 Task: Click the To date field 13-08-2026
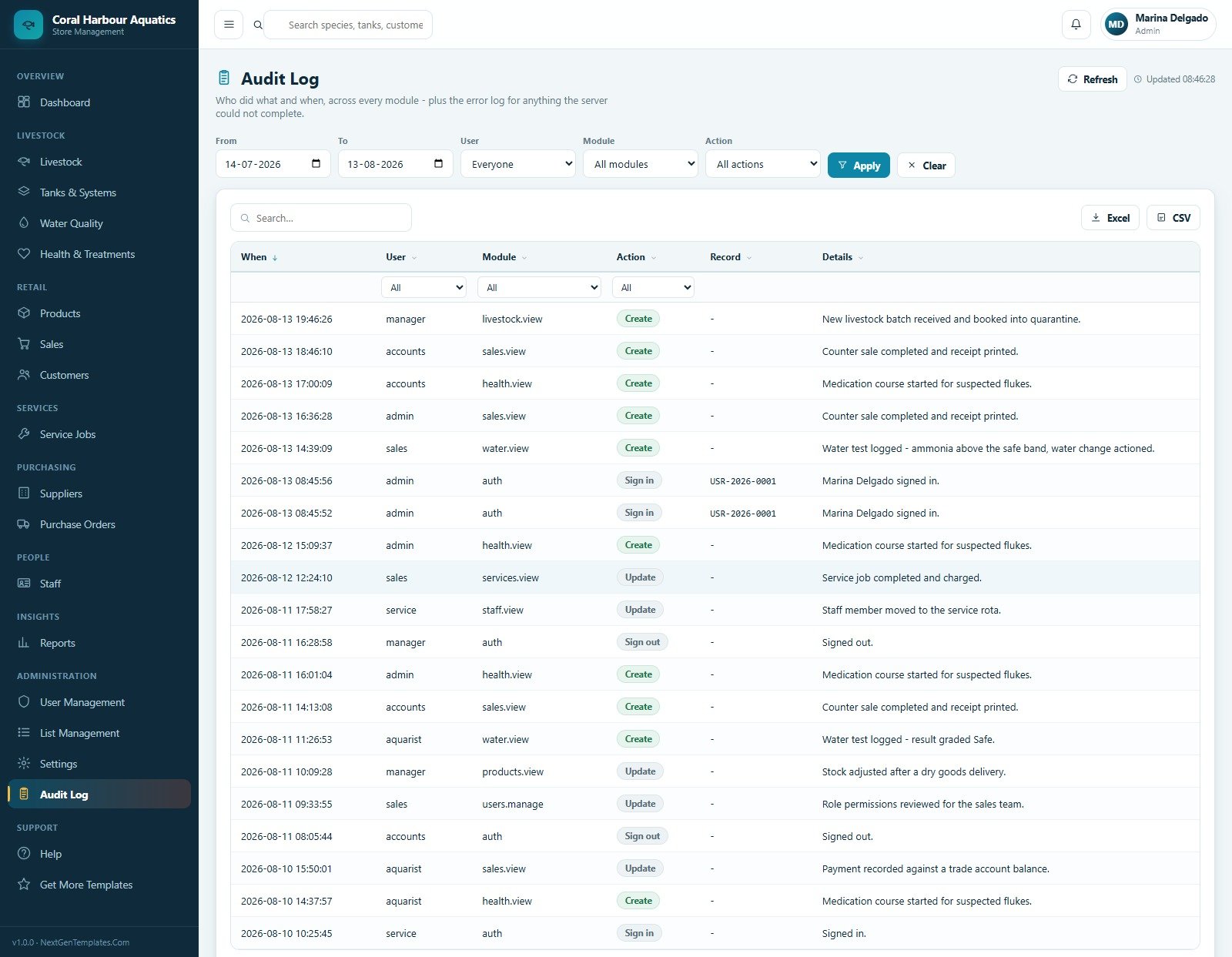396,164
